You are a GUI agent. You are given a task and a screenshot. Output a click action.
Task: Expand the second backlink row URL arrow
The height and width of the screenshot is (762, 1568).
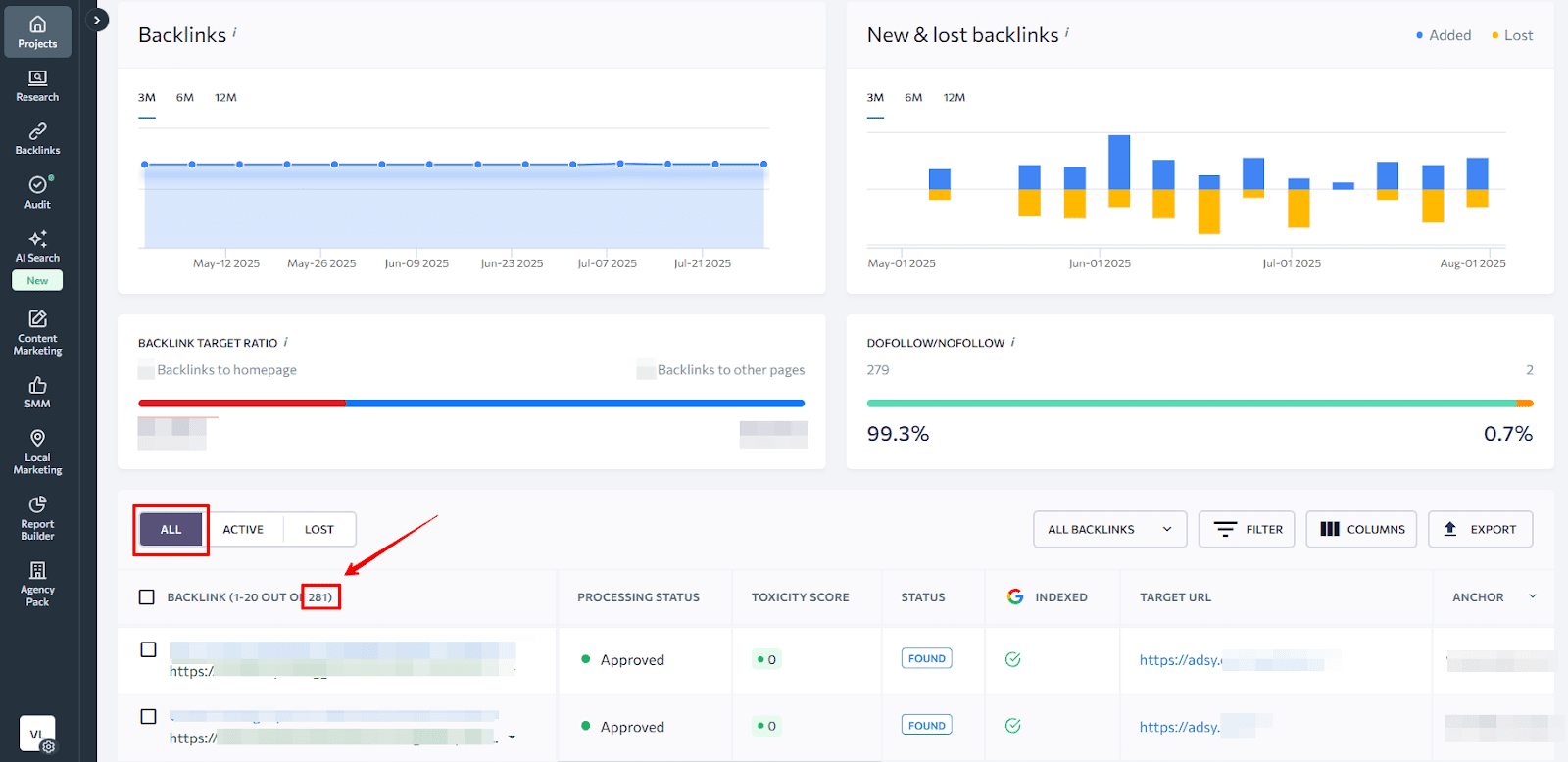pos(512,738)
